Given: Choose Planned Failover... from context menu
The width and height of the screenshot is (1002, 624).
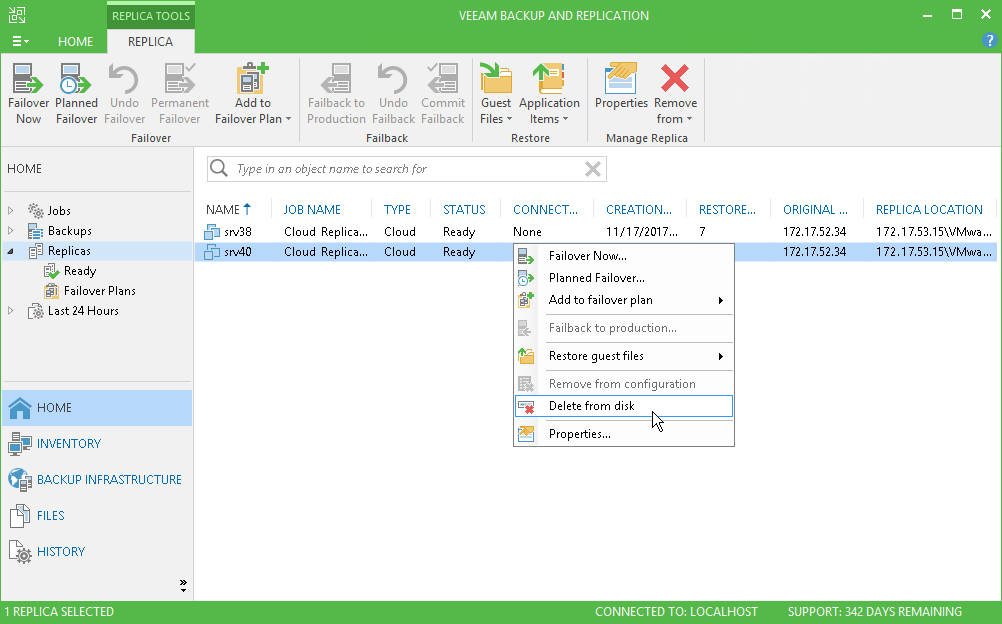Looking at the screenshot, I should click(624, 278).
